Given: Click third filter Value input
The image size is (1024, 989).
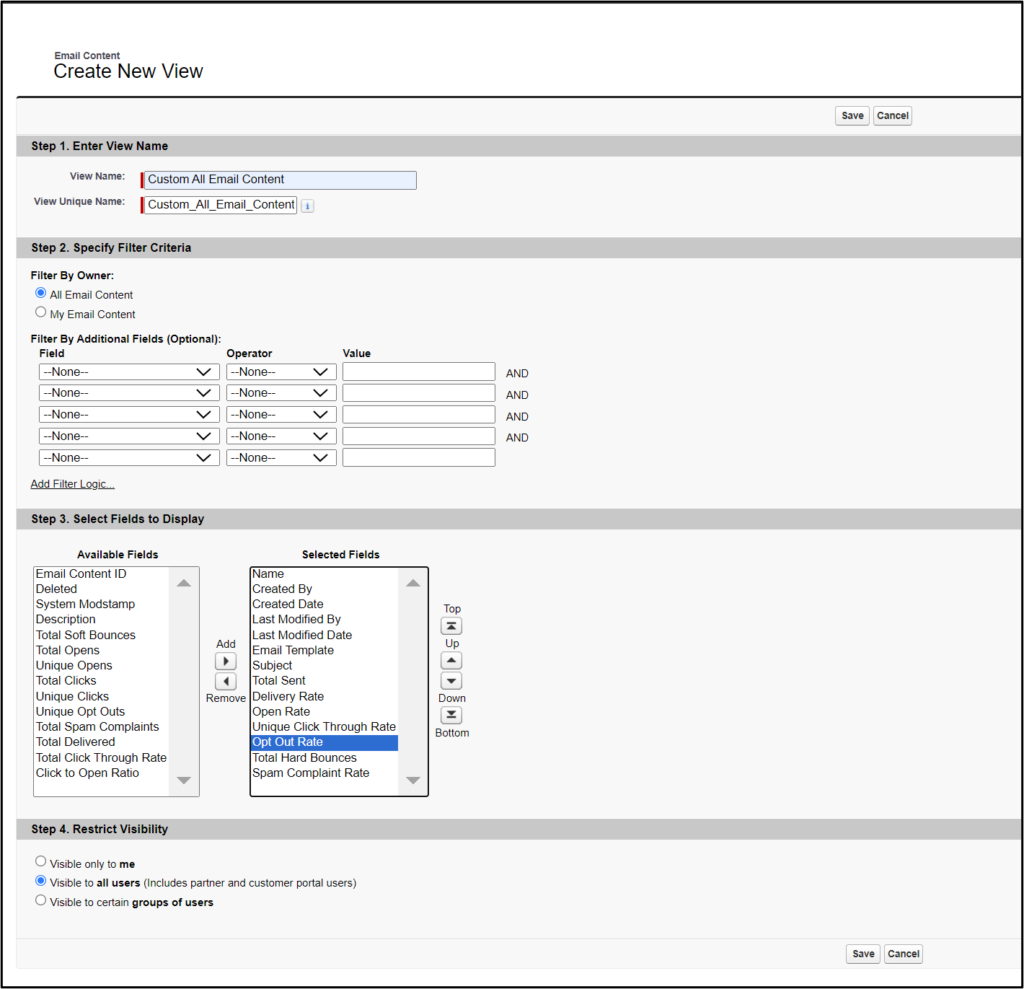Looking at the screenshot, I should click(x=419, y=414).
